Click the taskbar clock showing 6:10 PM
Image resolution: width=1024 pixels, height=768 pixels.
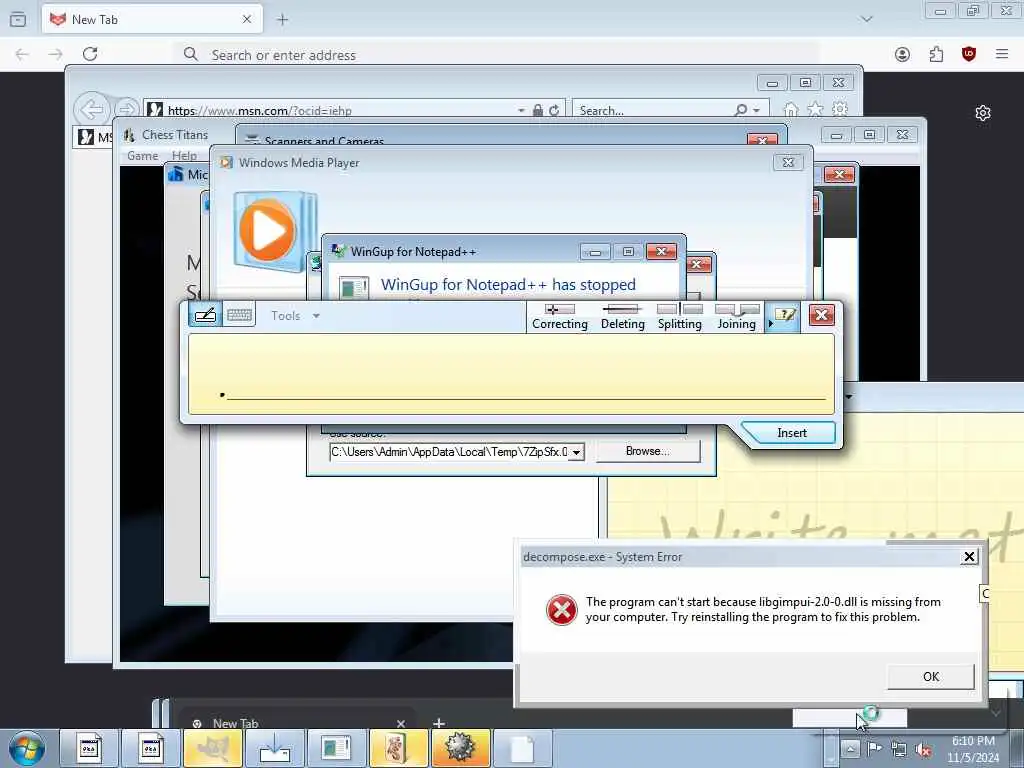973,749
